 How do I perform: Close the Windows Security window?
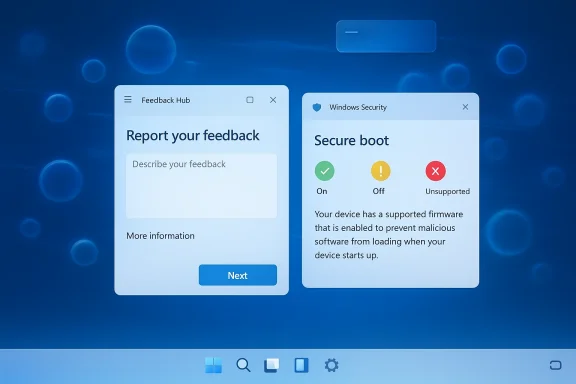tap(465, 107)
